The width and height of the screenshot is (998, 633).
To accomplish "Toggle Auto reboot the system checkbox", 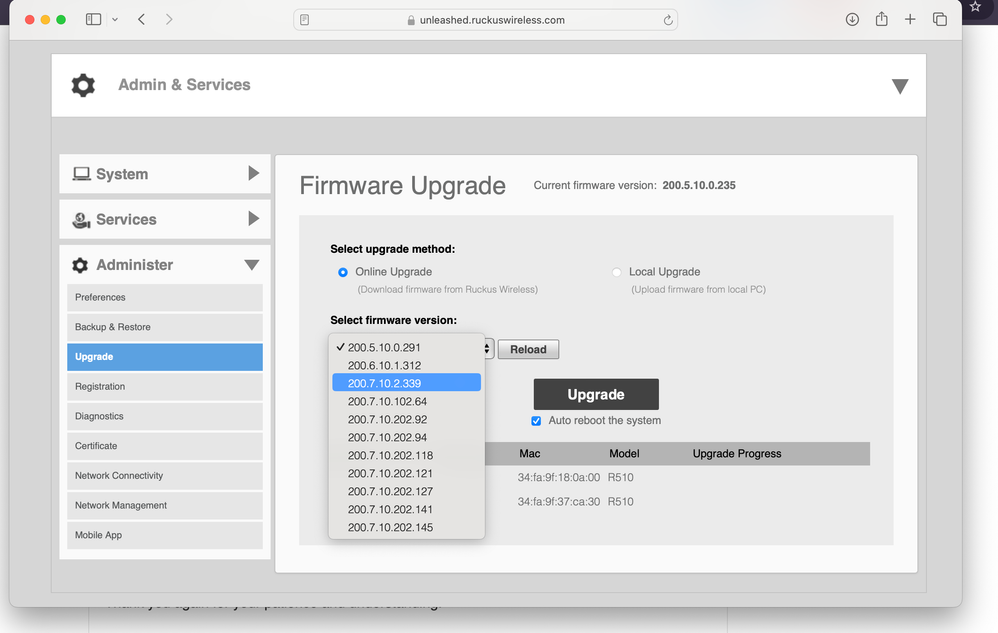I will pyautogui.click(x=536, y=421).
